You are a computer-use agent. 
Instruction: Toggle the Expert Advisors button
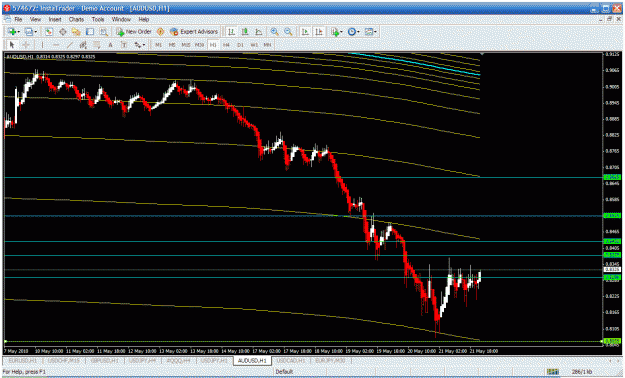click(x=194, y=32)
